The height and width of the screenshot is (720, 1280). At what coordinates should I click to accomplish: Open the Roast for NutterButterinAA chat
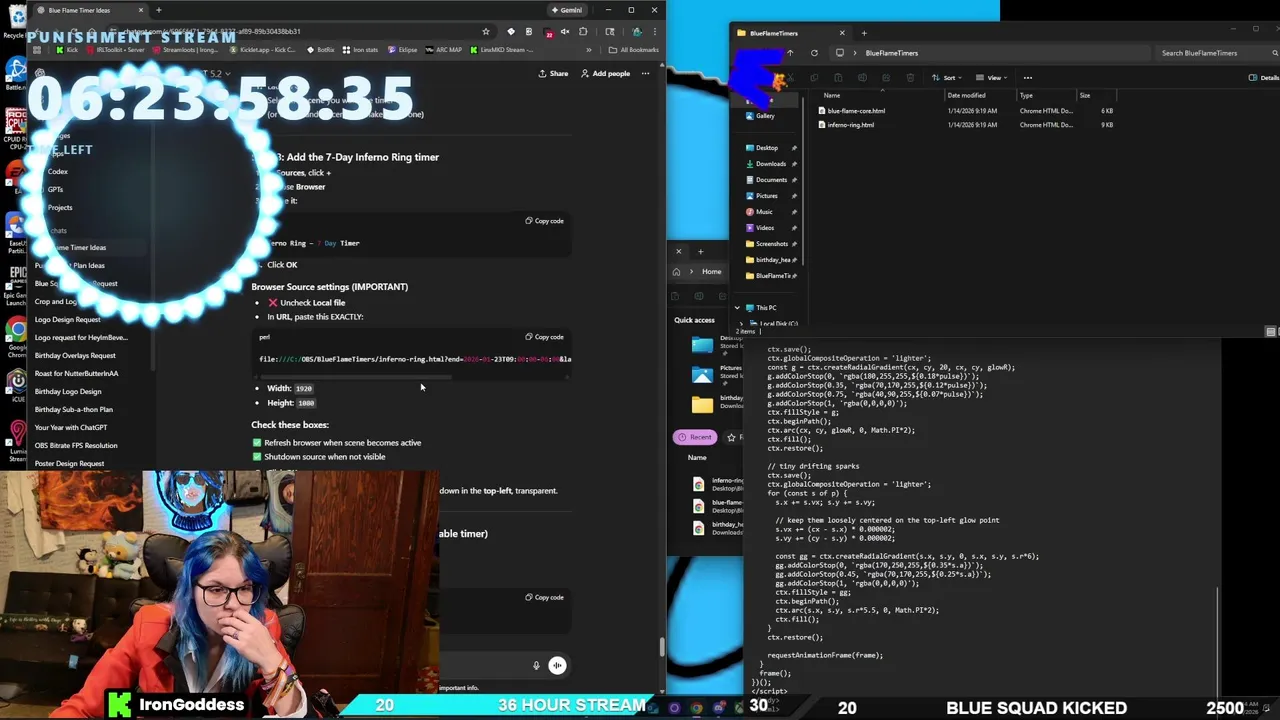click(x=76, y=373)
